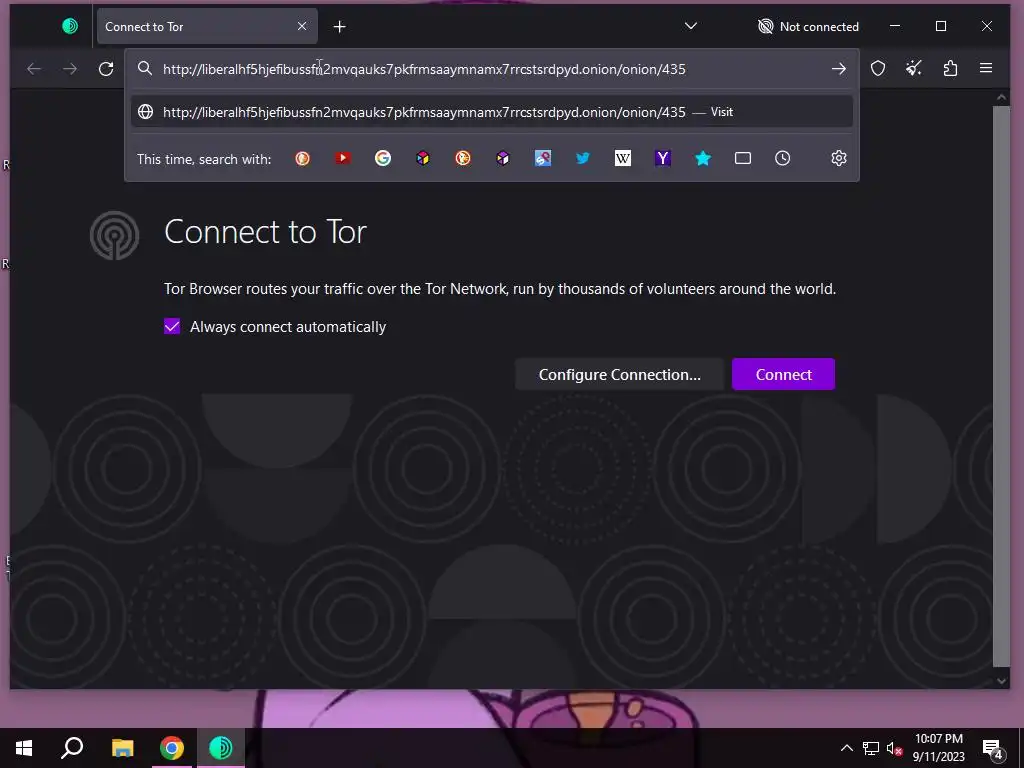The width and height of the screenshot is (1024, 768).
Task: Open File Explorer from taskbar
Action: coord(122,748)
